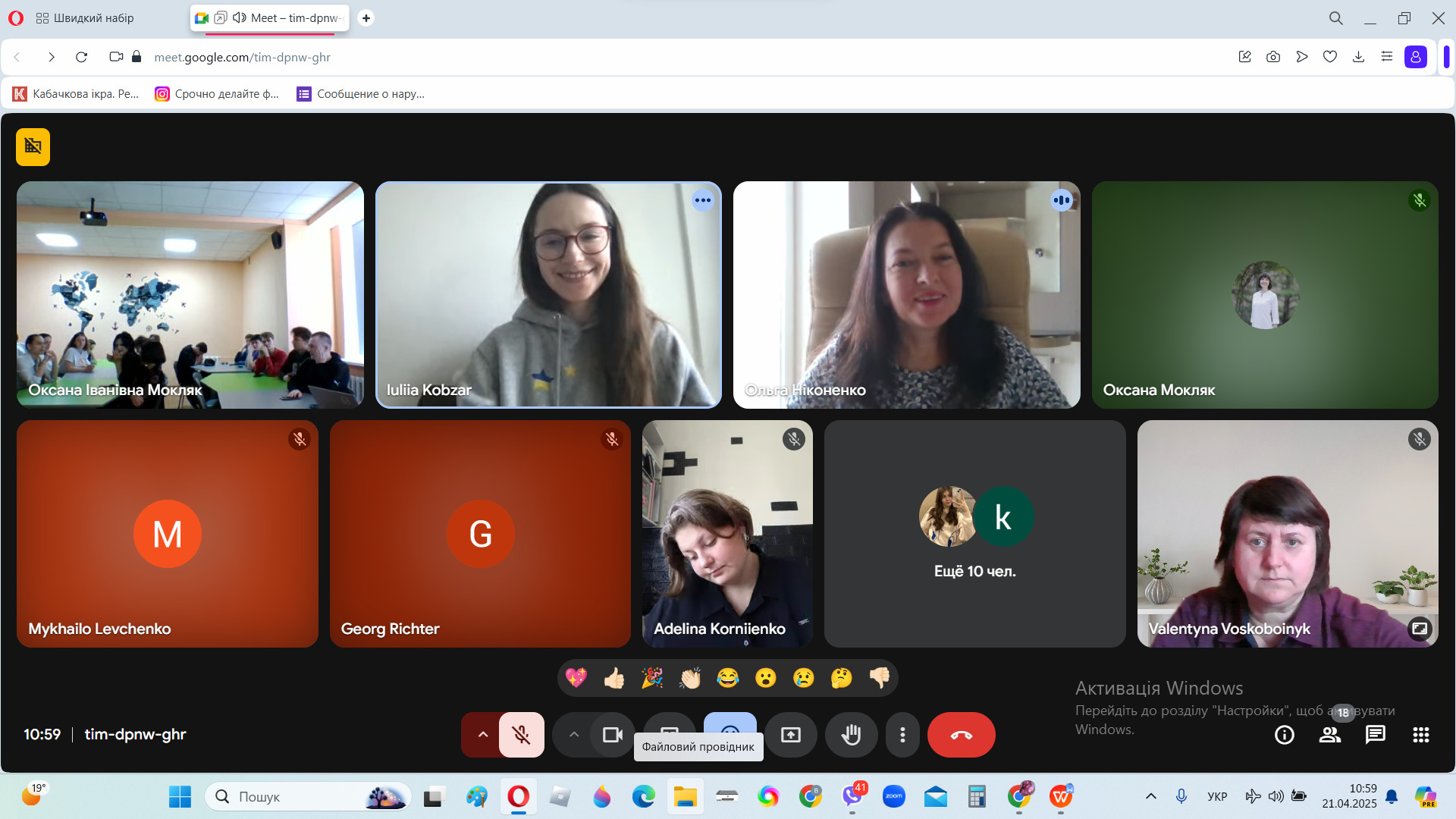Image resolution: width=1456 pixels, height=819 pixels.
Task: Select Оксана Іванівна Мокляк video tile
Action: [190, 295]
